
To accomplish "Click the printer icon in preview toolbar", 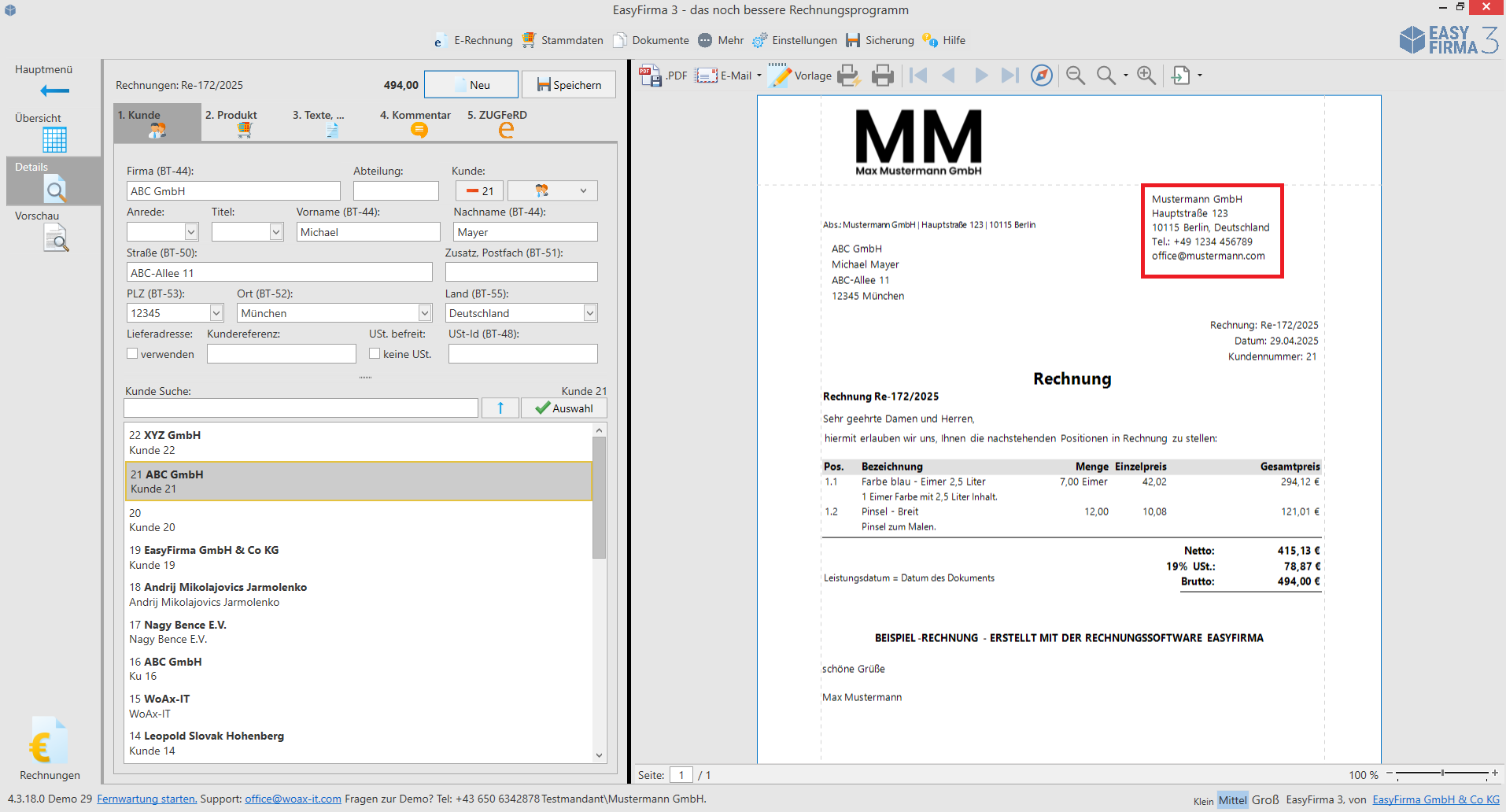I will coord(882,76).
